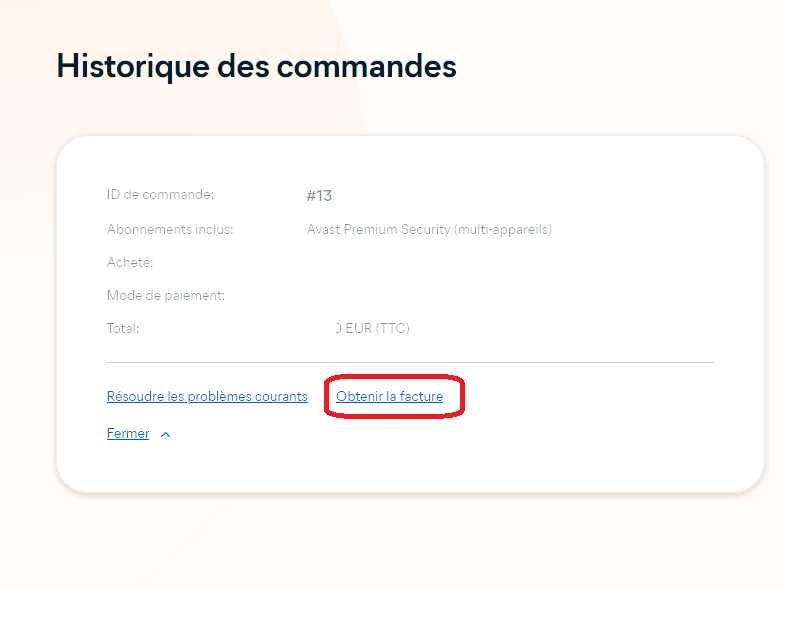Click the up chevron beside Fermer
The height and width of the screenshot is (637, 799).
tap(166, 435)
